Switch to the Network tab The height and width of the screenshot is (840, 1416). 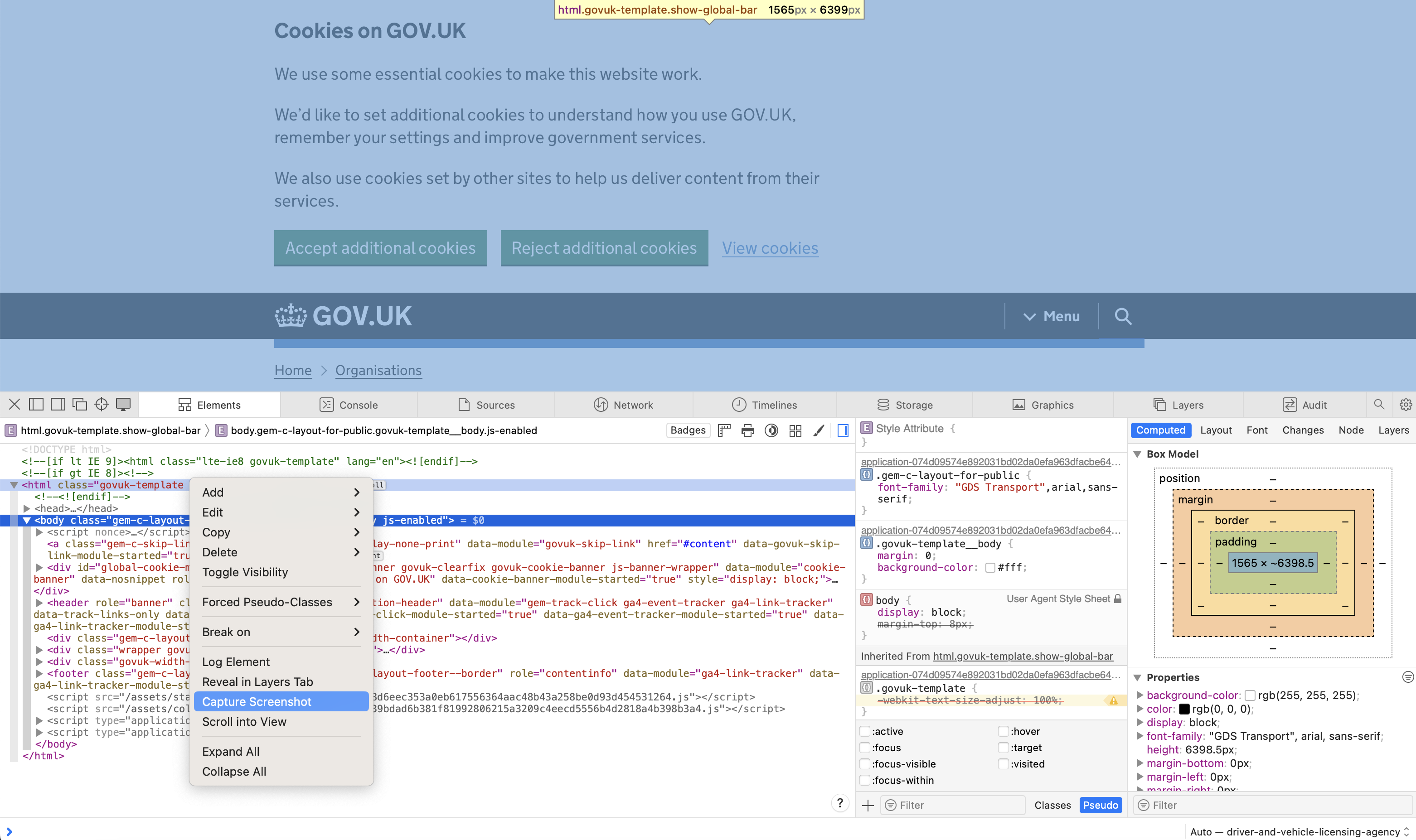click(x=623, y=405)
